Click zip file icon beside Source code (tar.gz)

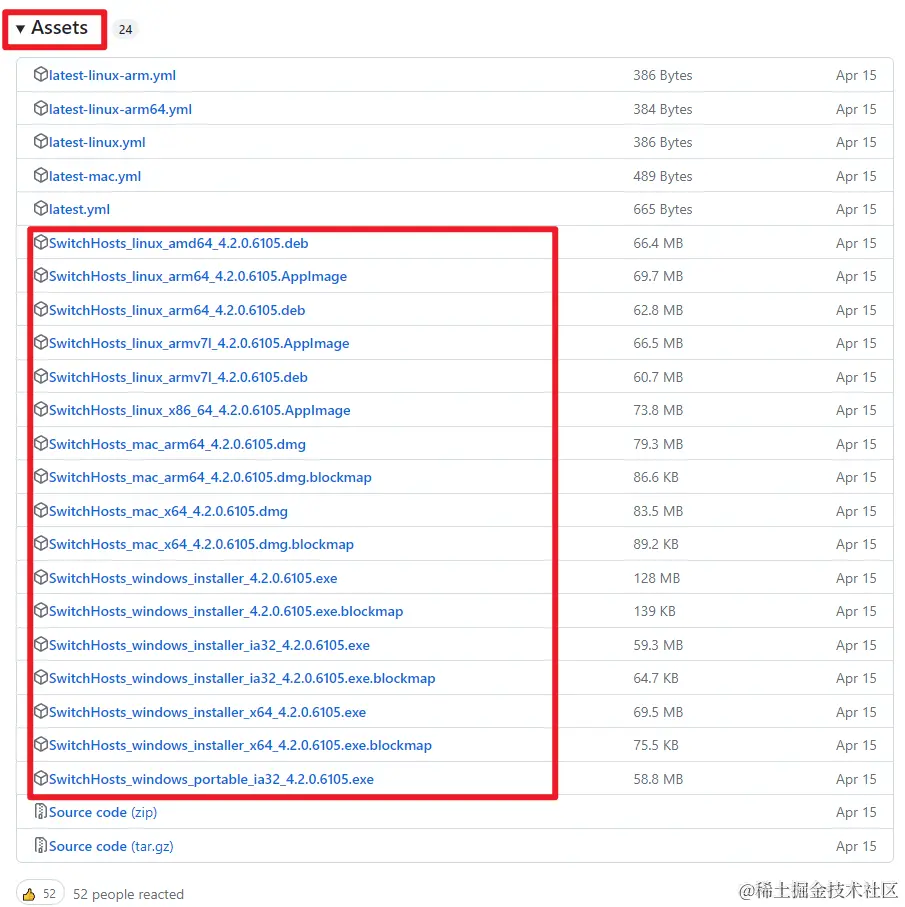40,846
